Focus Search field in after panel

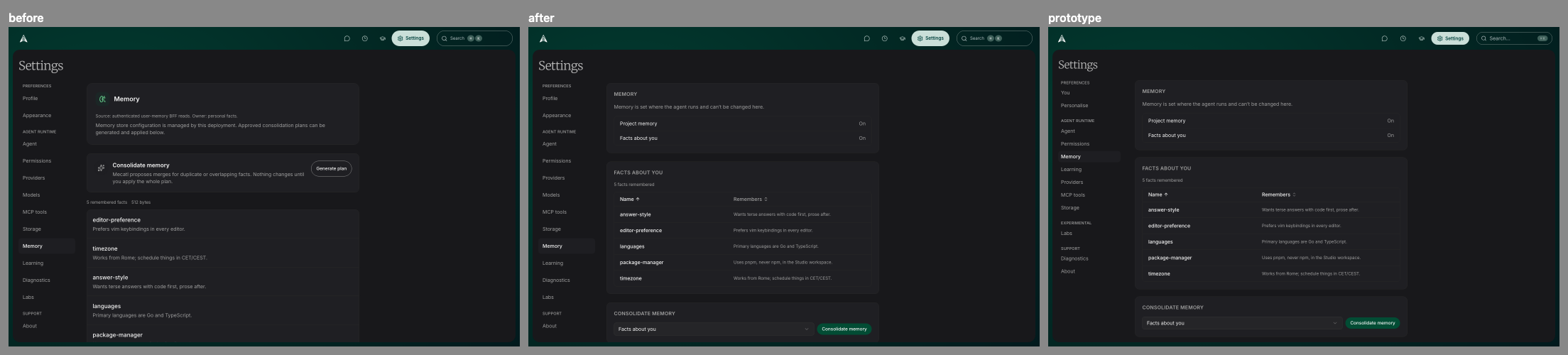tap(994, 38)
